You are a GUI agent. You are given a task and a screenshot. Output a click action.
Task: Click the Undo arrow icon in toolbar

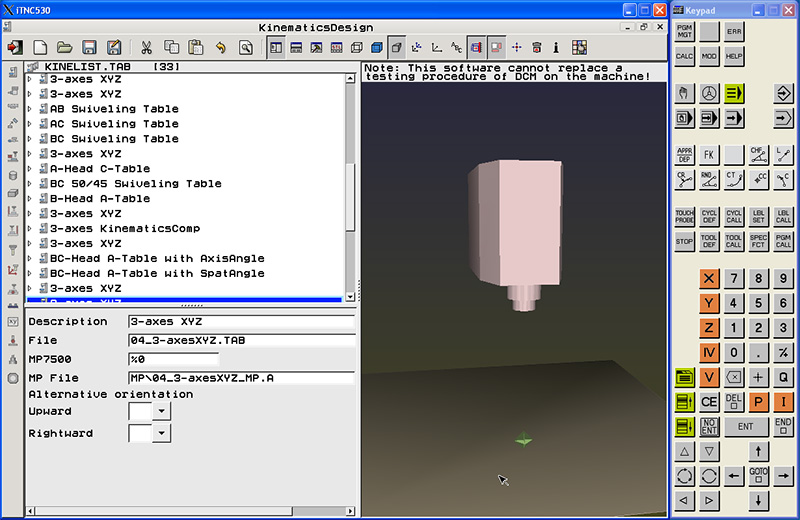tap(220, 47)
